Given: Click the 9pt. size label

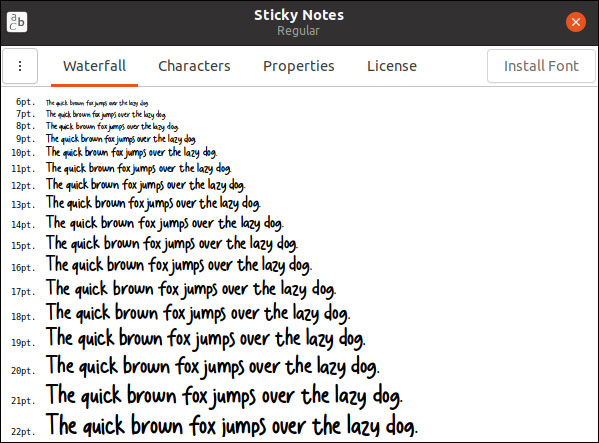Looking at the screenshot, I should coord(26,139).
